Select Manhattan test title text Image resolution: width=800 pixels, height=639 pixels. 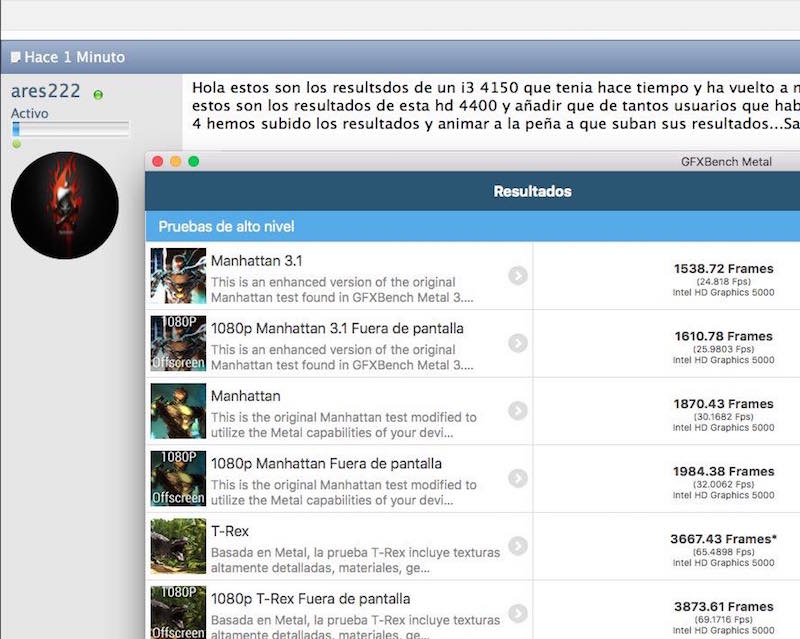[x=246, y=396]
